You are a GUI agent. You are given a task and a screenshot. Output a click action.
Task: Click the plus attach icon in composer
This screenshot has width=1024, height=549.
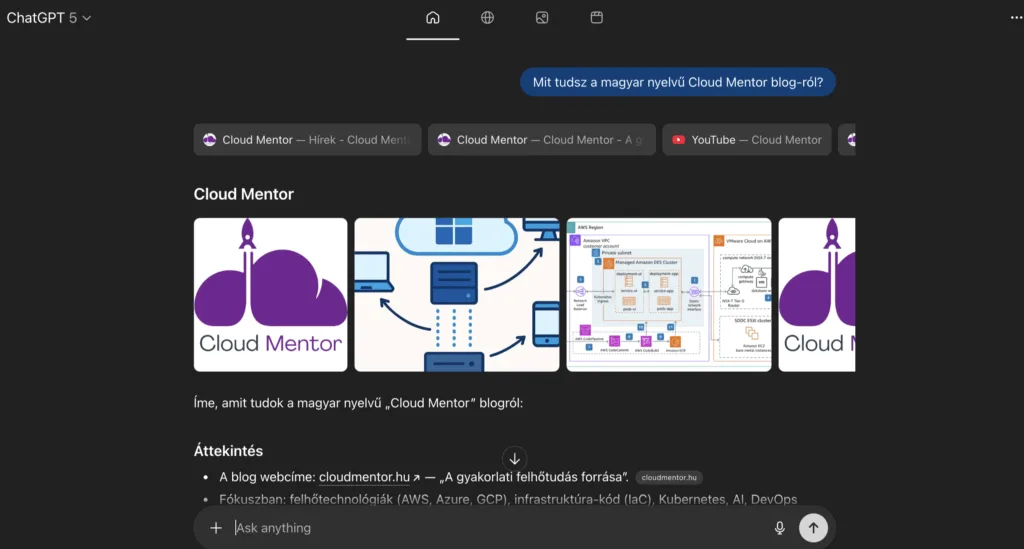click(216, 528)
